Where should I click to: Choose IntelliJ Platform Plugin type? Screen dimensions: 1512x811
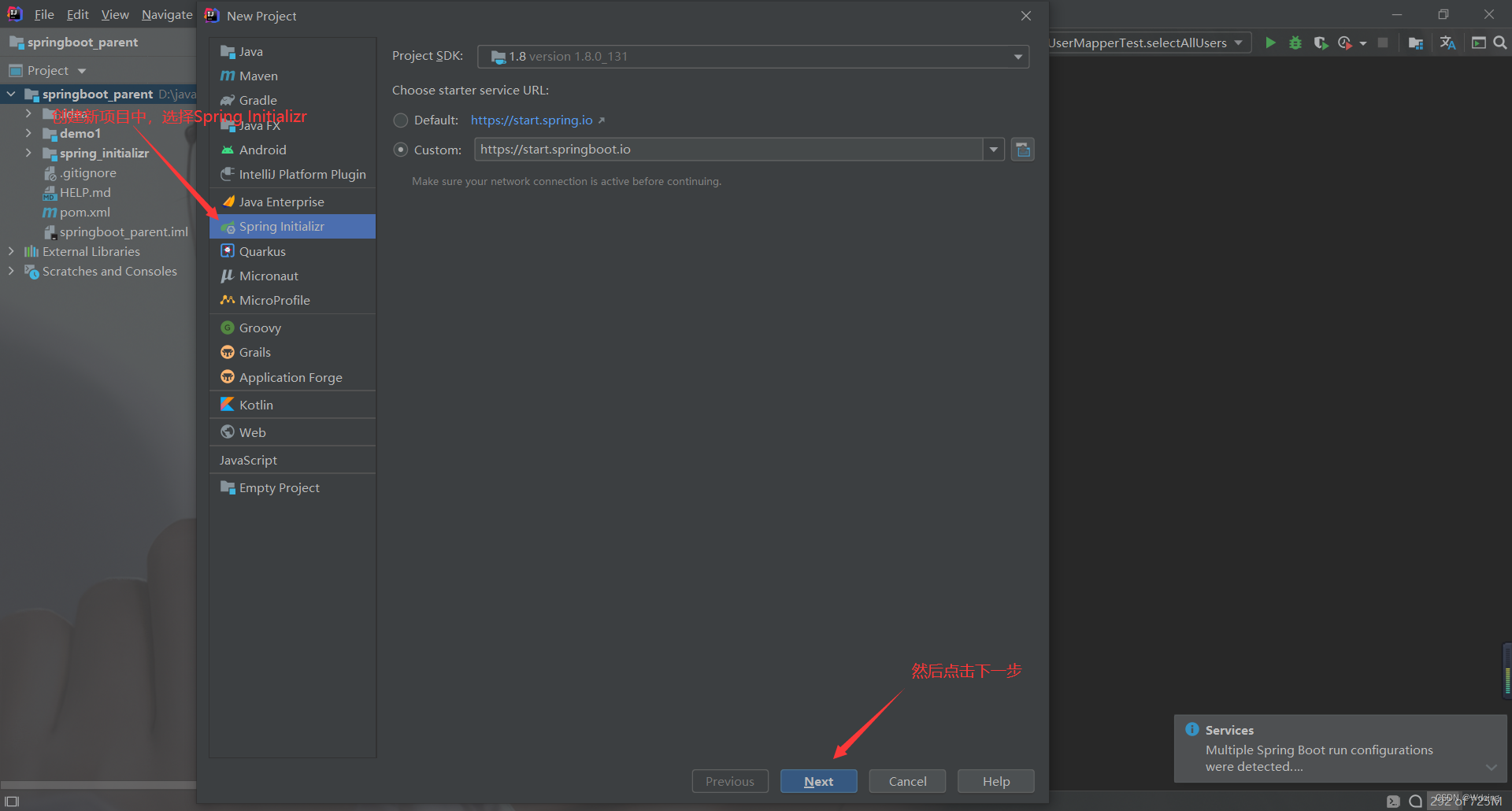[x=292, y=174]
